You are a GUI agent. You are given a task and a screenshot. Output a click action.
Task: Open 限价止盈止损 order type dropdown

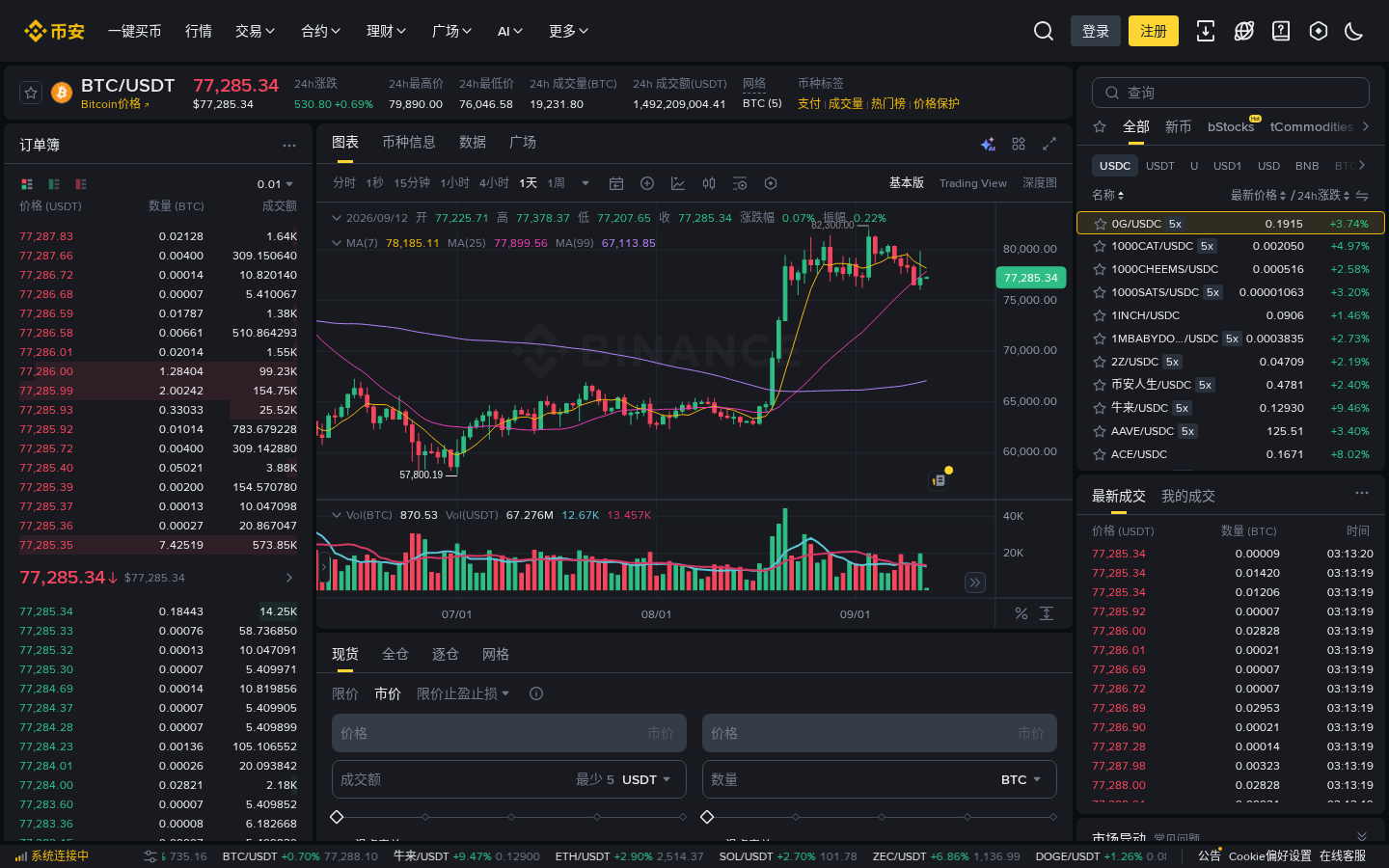pos(463,693)
